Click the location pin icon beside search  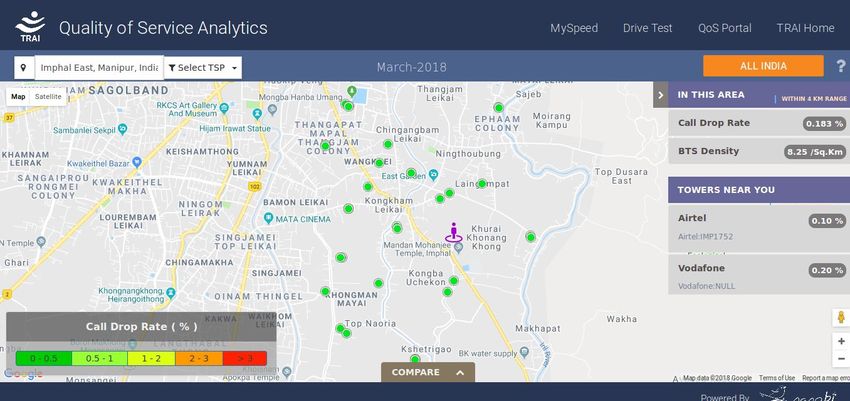tap(23, 68)
